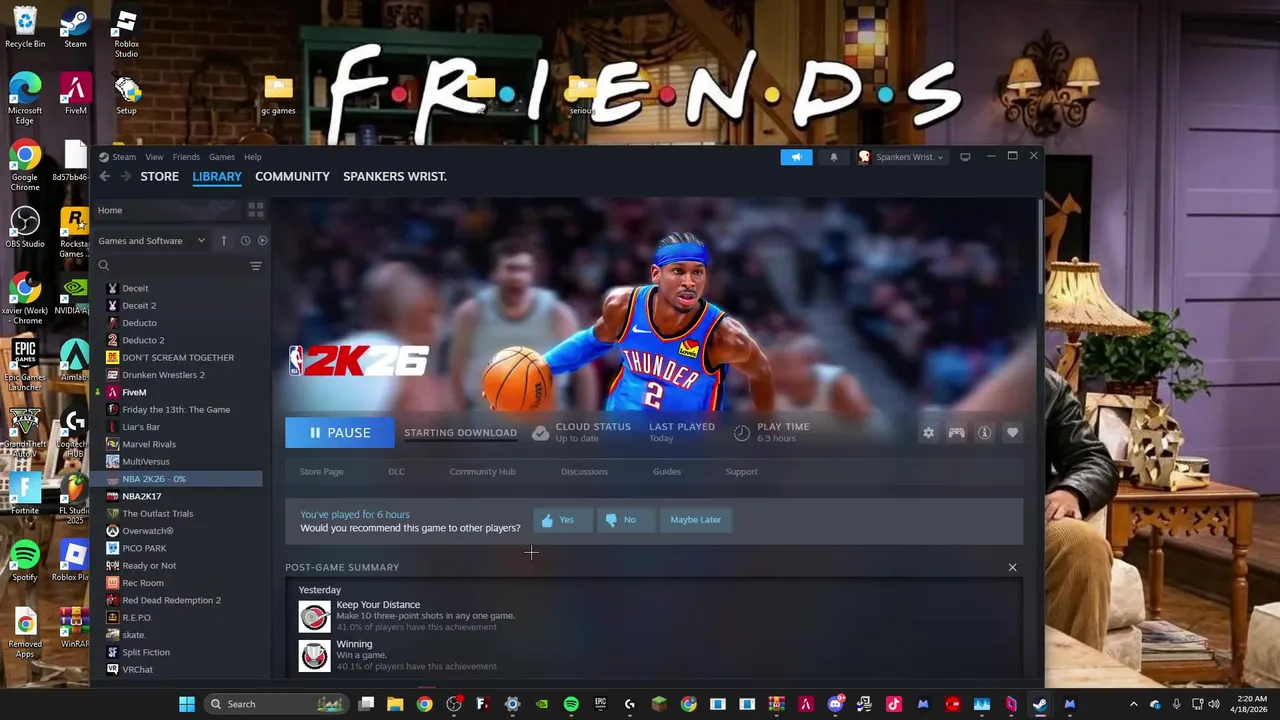
Task: Click the library Home button
Action: [x=168, y=210]
